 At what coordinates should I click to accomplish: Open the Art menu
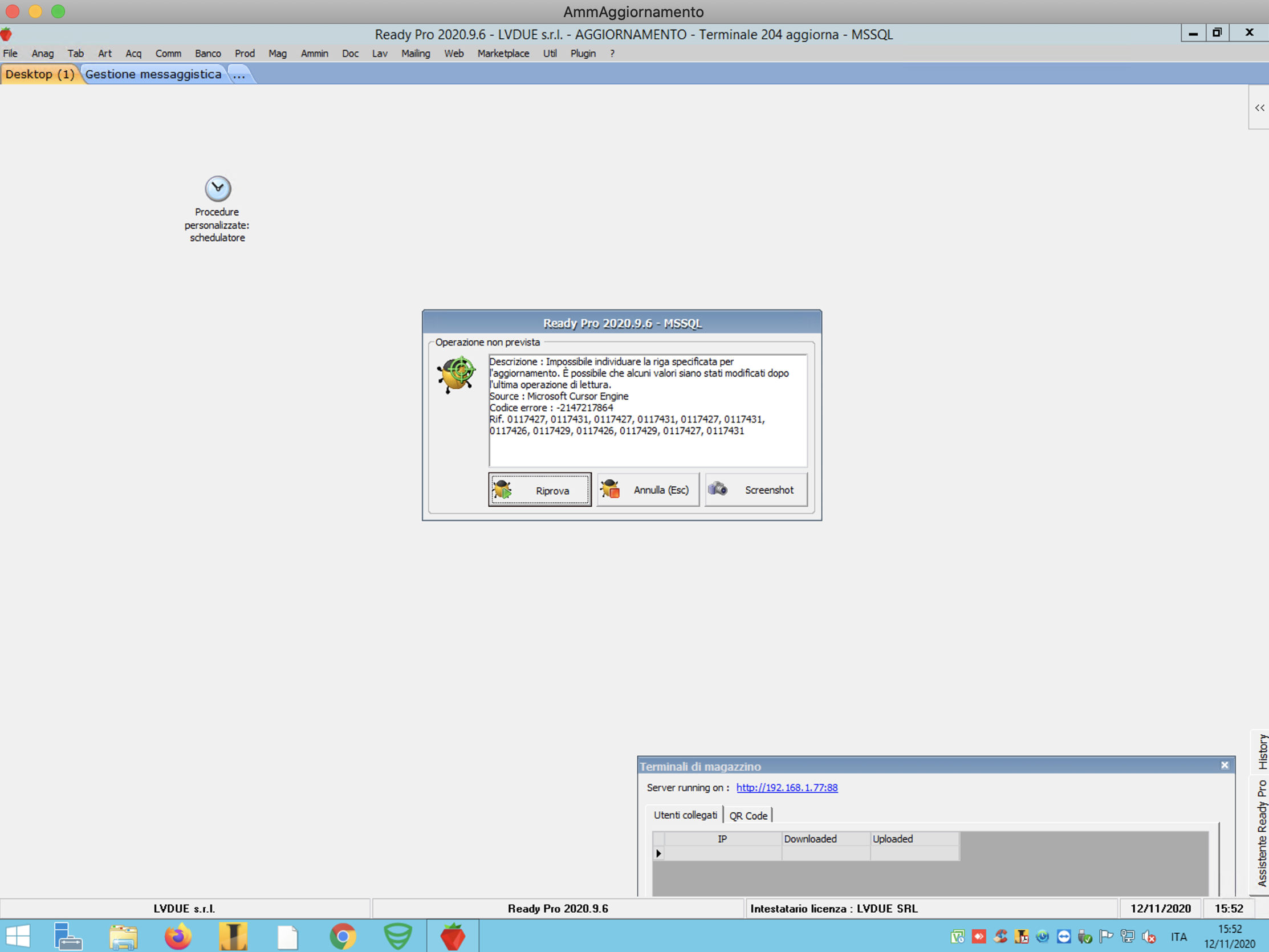tap(104, 54)
